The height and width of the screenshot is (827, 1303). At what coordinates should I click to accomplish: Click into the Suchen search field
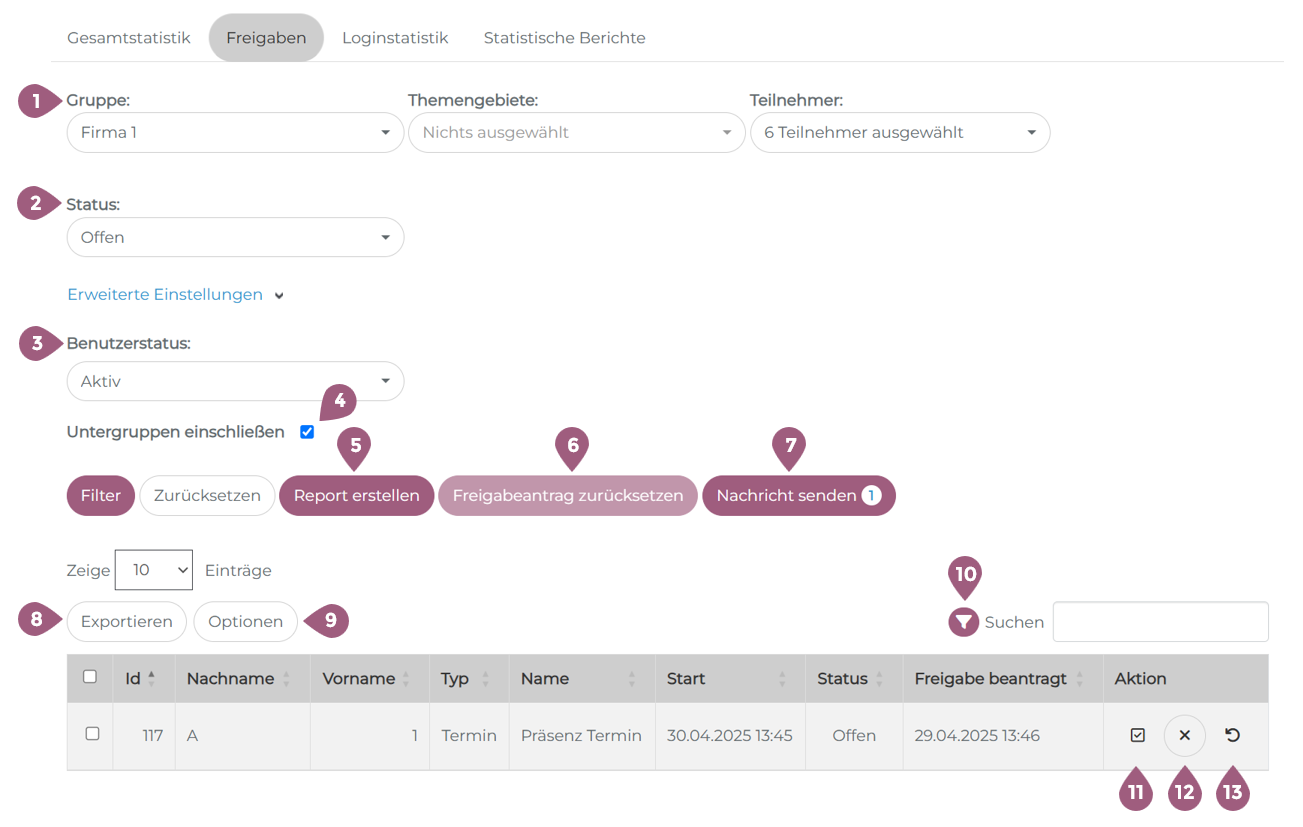(1160, 622)
